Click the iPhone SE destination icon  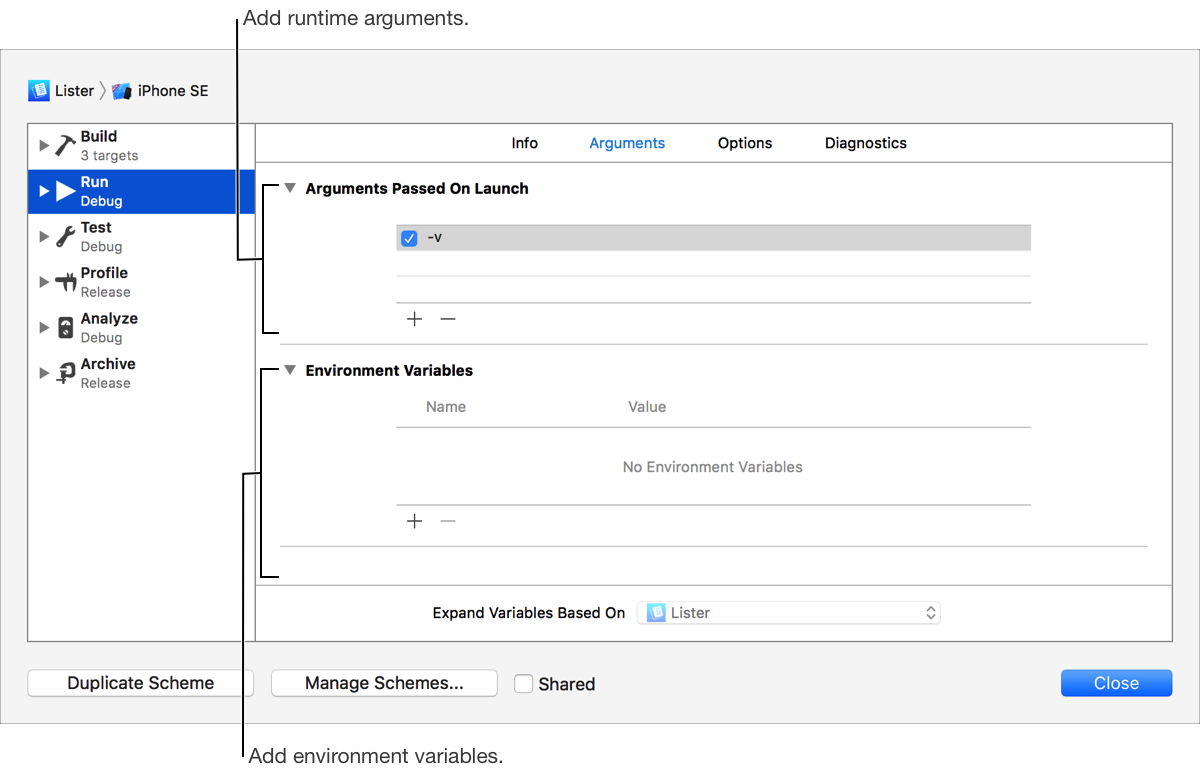coord(122,91)
